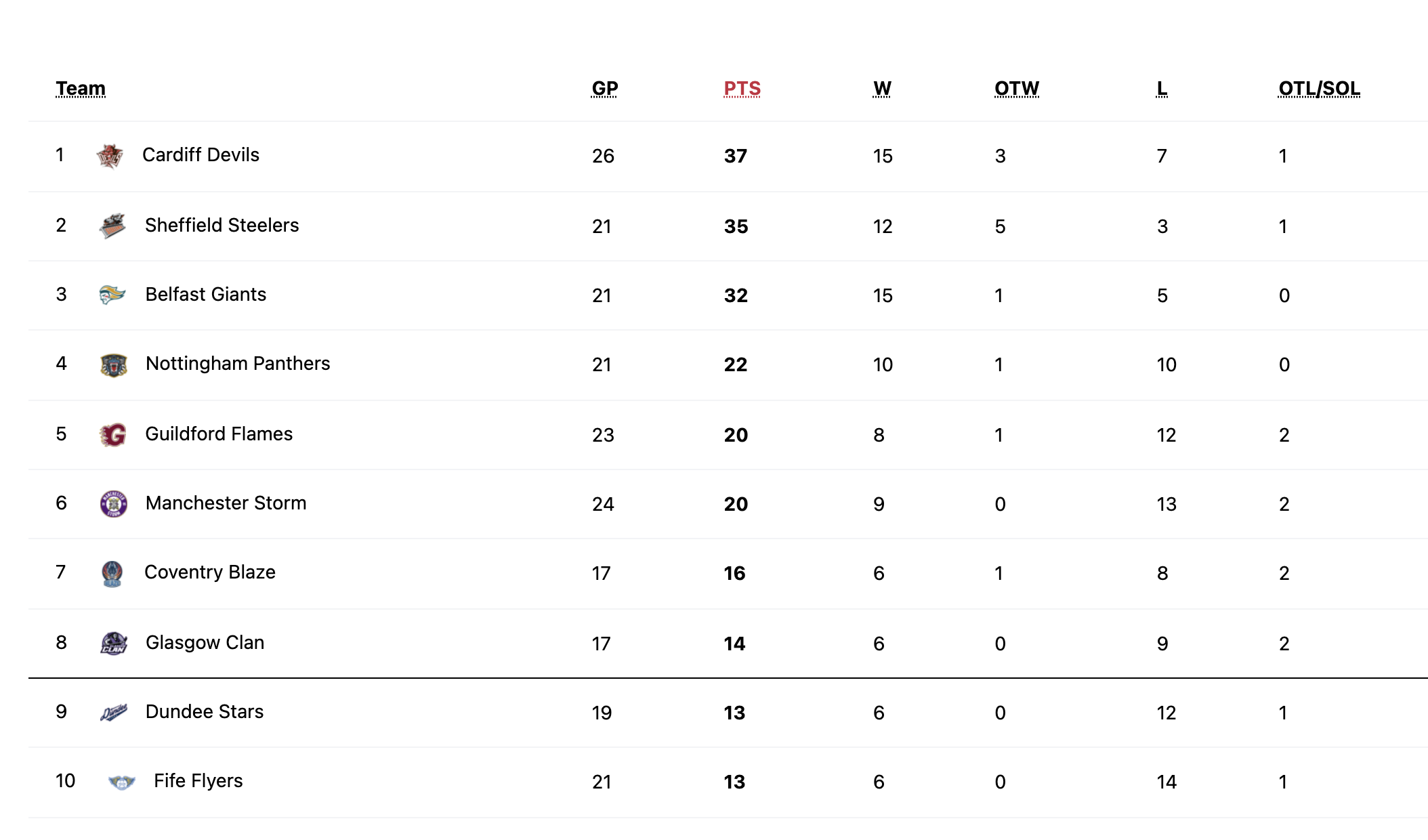Screen dimensions: 1428x840
Task: Click the Nottingham Panthers team logo
Action: coord(113,365)
